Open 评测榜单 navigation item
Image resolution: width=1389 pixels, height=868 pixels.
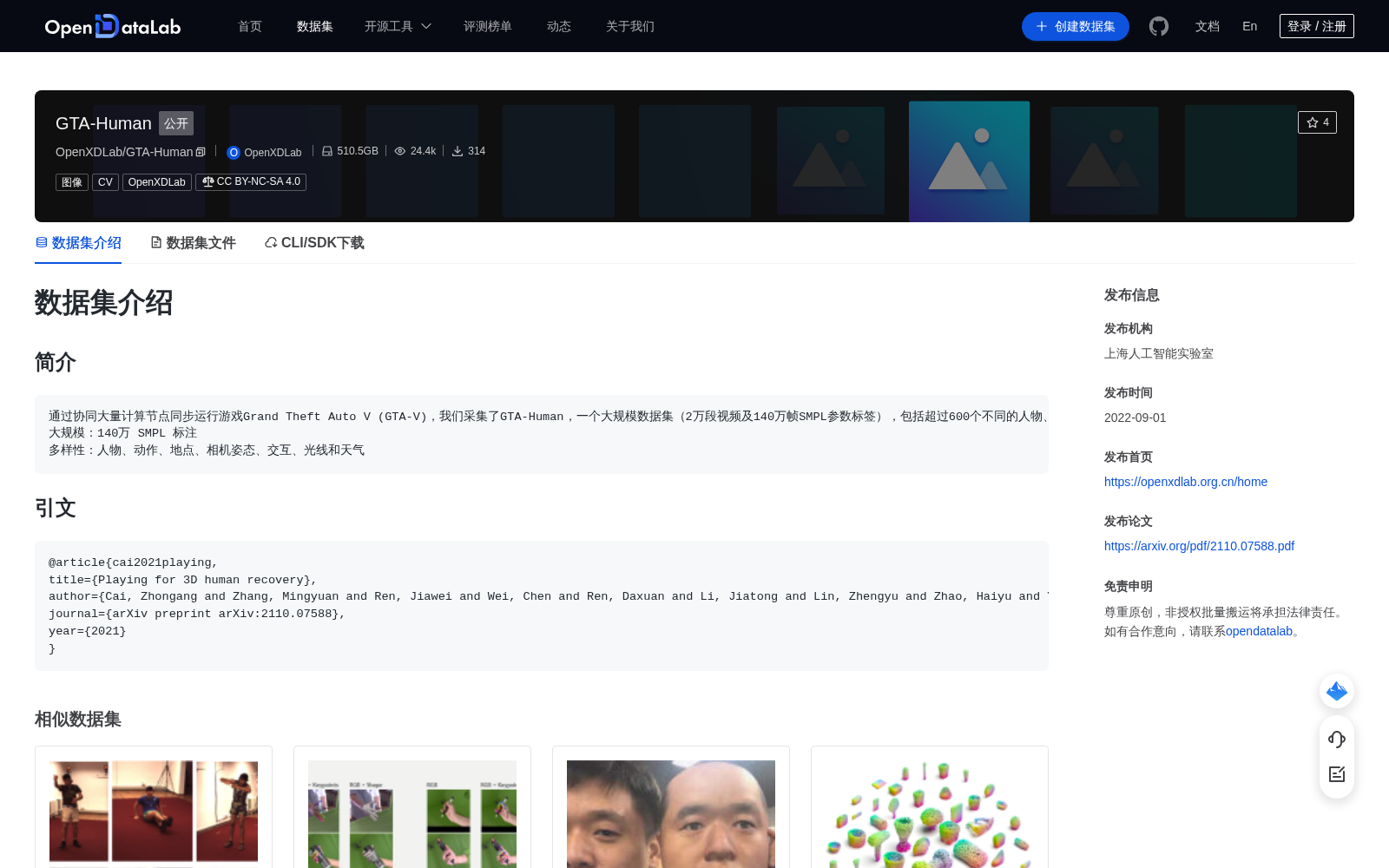(488, 26)
